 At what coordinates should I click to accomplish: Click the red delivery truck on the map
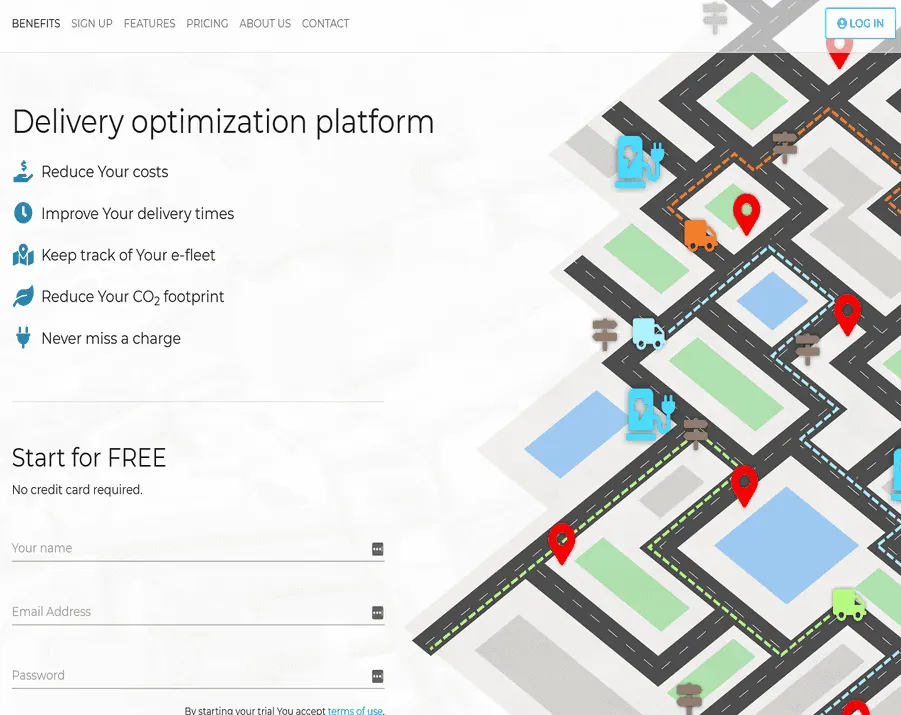pyautogui.click(x=698, y=236)
